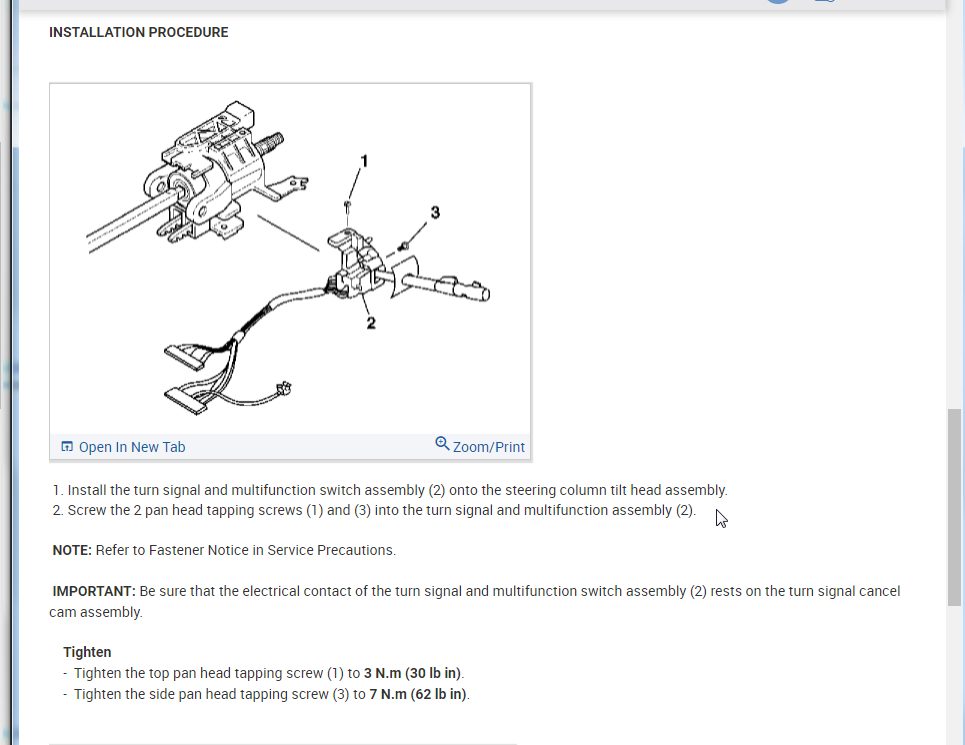The height and width of the screenshot is (745, 965).
Task: Click the INSTALLATION PROCEDURE heading
Action: point(138,33)
